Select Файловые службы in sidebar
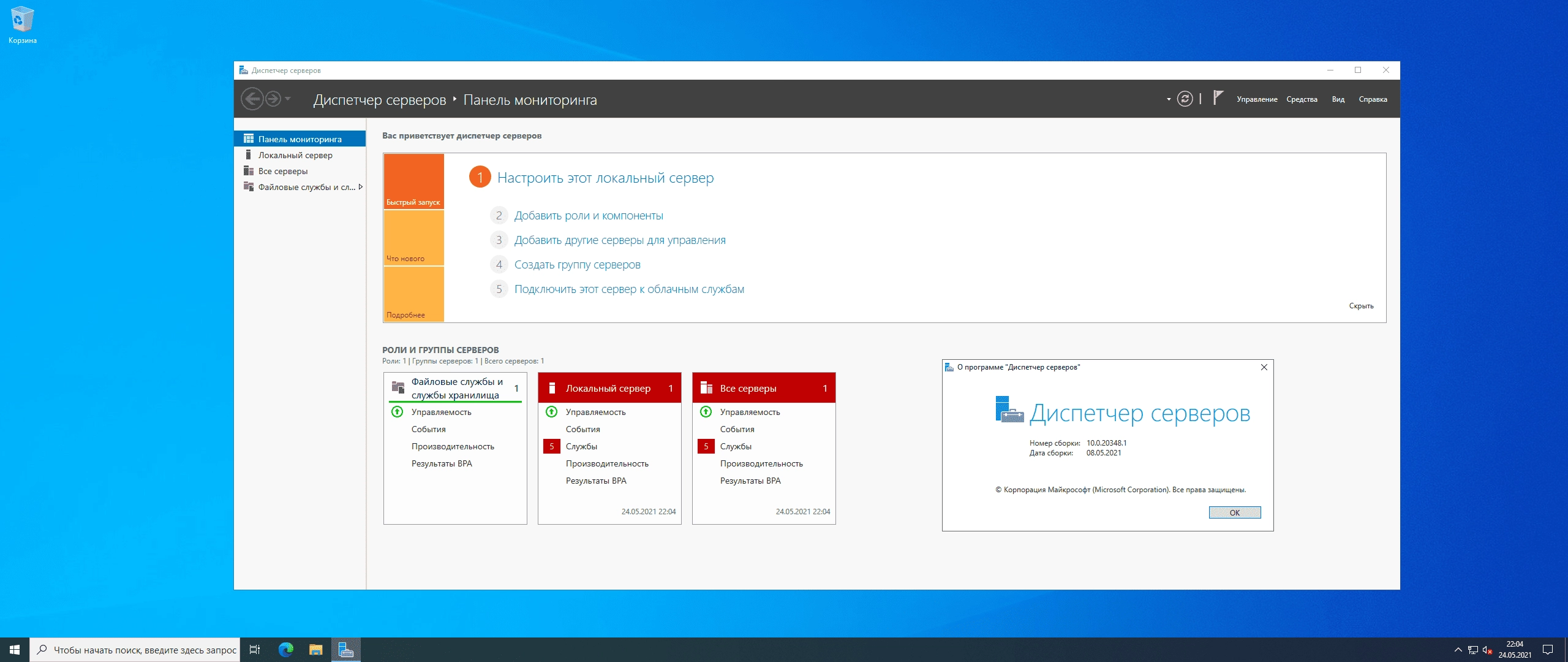 point(300,187)
